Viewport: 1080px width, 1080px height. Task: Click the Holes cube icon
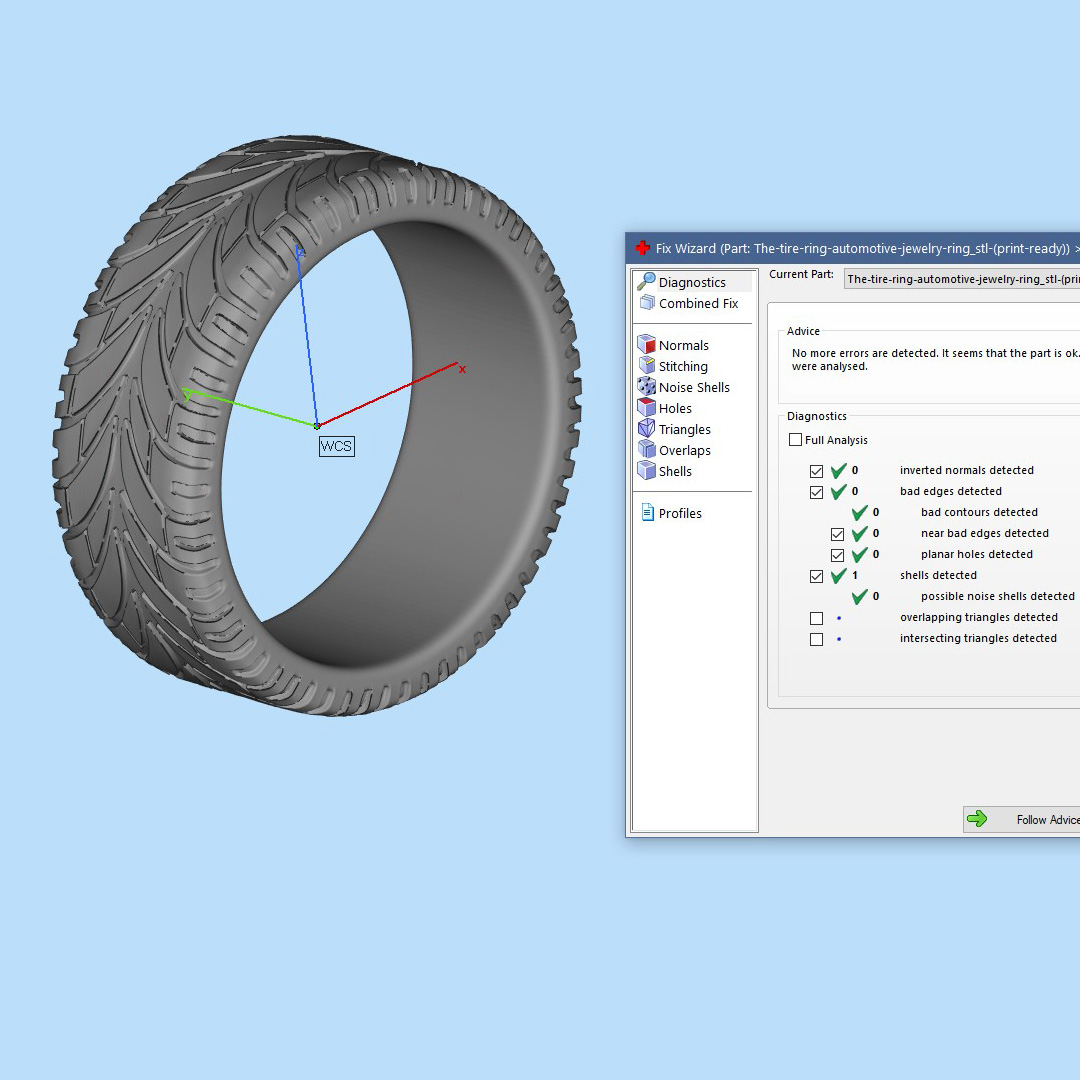pos(646,408)
